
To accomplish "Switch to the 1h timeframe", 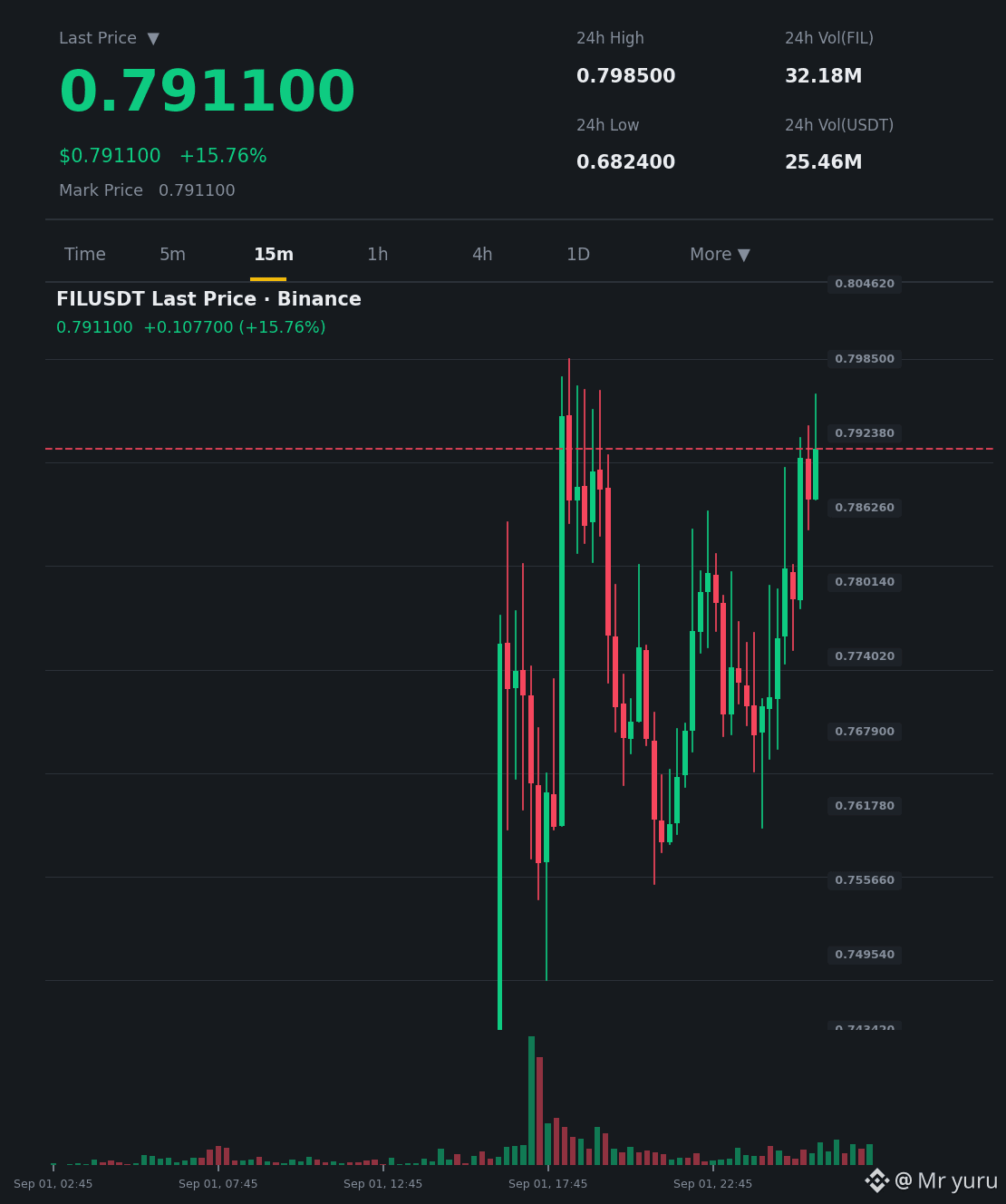I will (x=378, y=255).
